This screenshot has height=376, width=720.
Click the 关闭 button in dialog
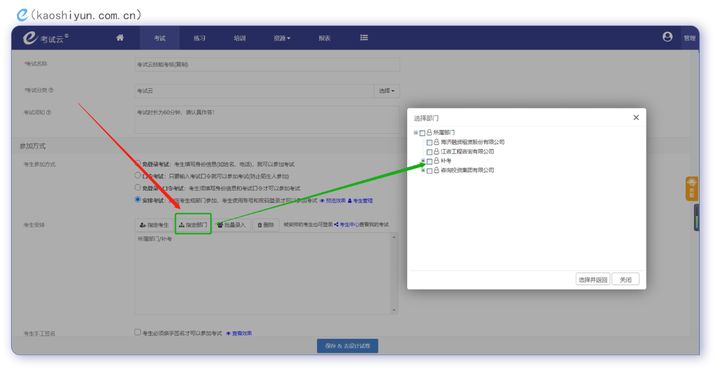point(625,279)
